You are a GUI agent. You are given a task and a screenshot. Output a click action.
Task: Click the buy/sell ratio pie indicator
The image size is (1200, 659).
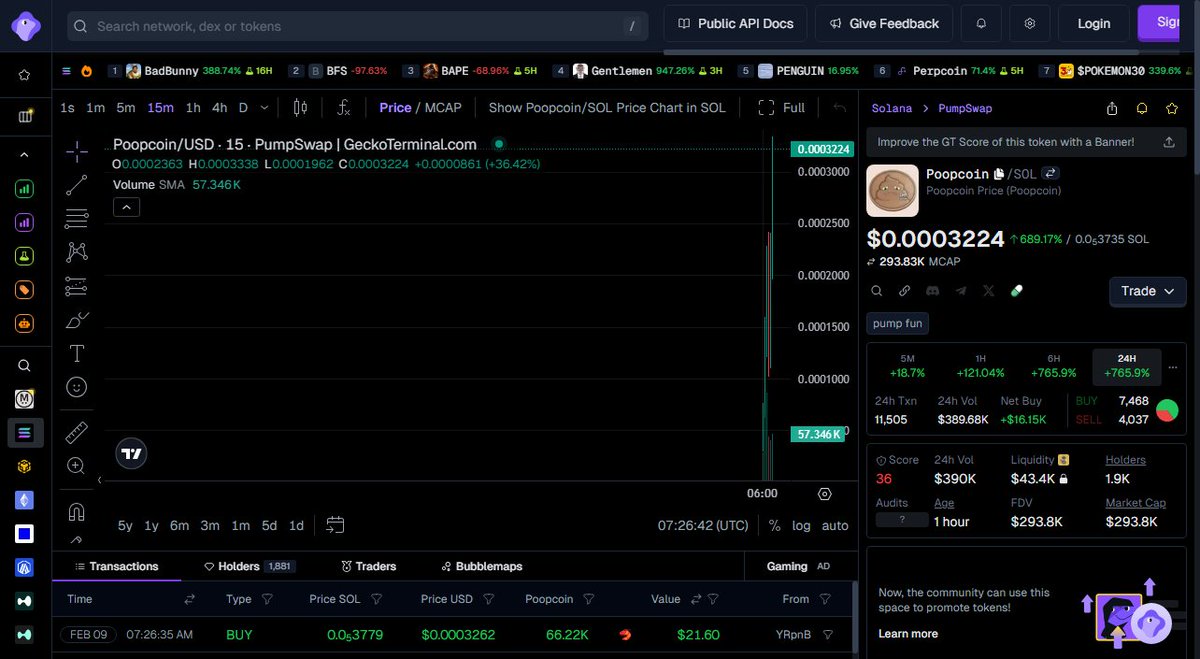click(1166, 410)
